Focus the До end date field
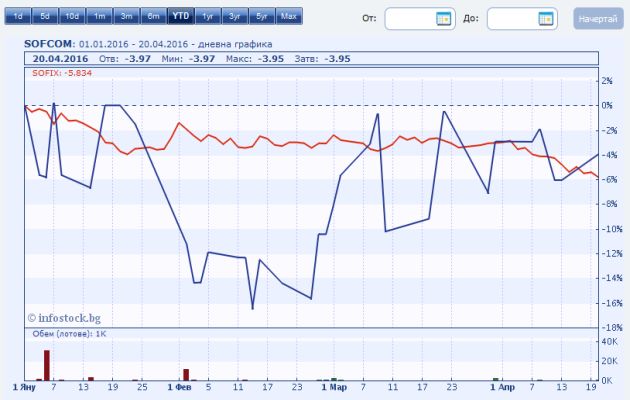This screenshot has height=400, width=630. coord(522,18)
